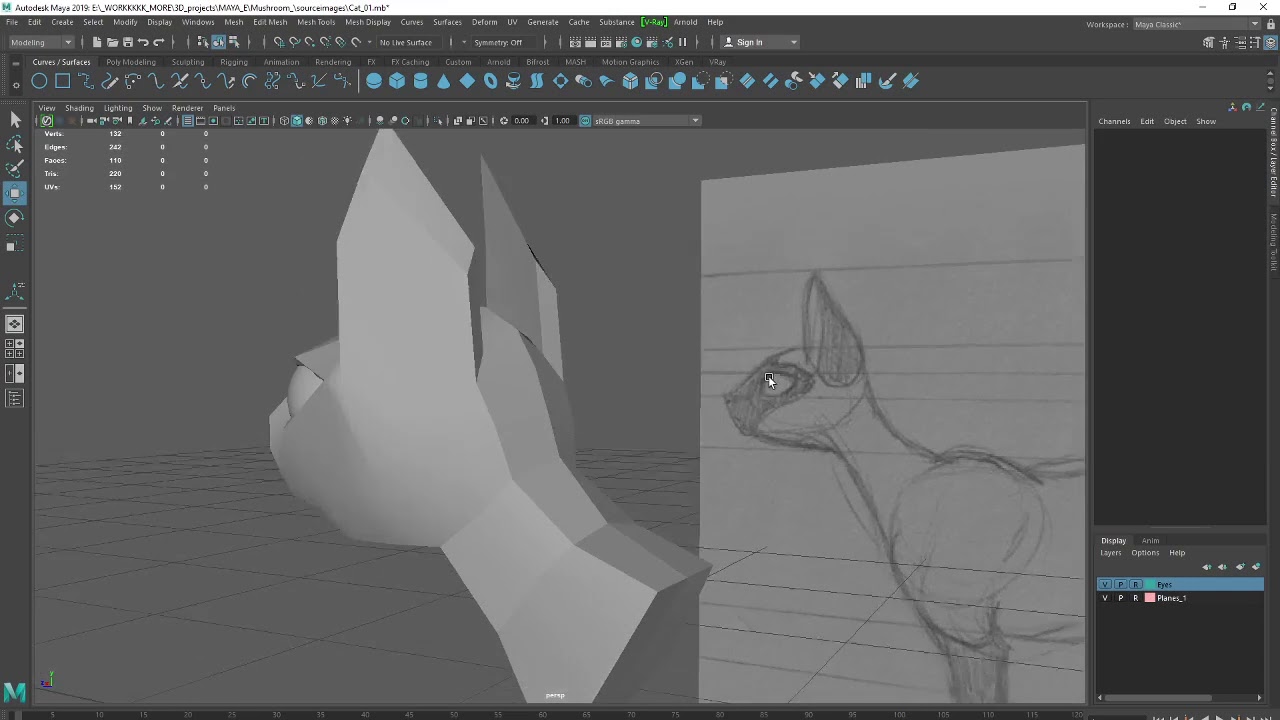The height and width of the screenshot is (720, 1280).
Task: Open the Modeling menu set dropdown
Action: [40, 42]
